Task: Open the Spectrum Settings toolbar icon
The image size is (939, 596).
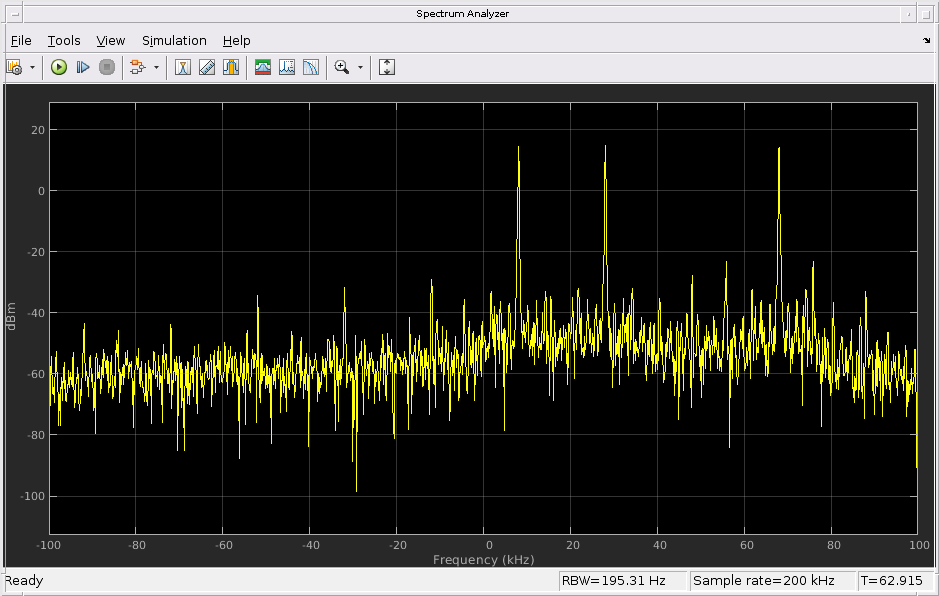Action: tap(14, 67)
